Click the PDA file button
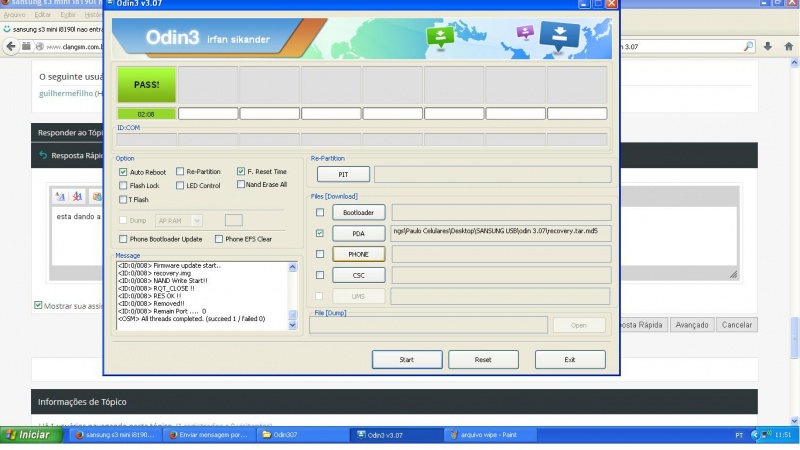Viewport: 800px width, 450px height. tap(359, 233)
